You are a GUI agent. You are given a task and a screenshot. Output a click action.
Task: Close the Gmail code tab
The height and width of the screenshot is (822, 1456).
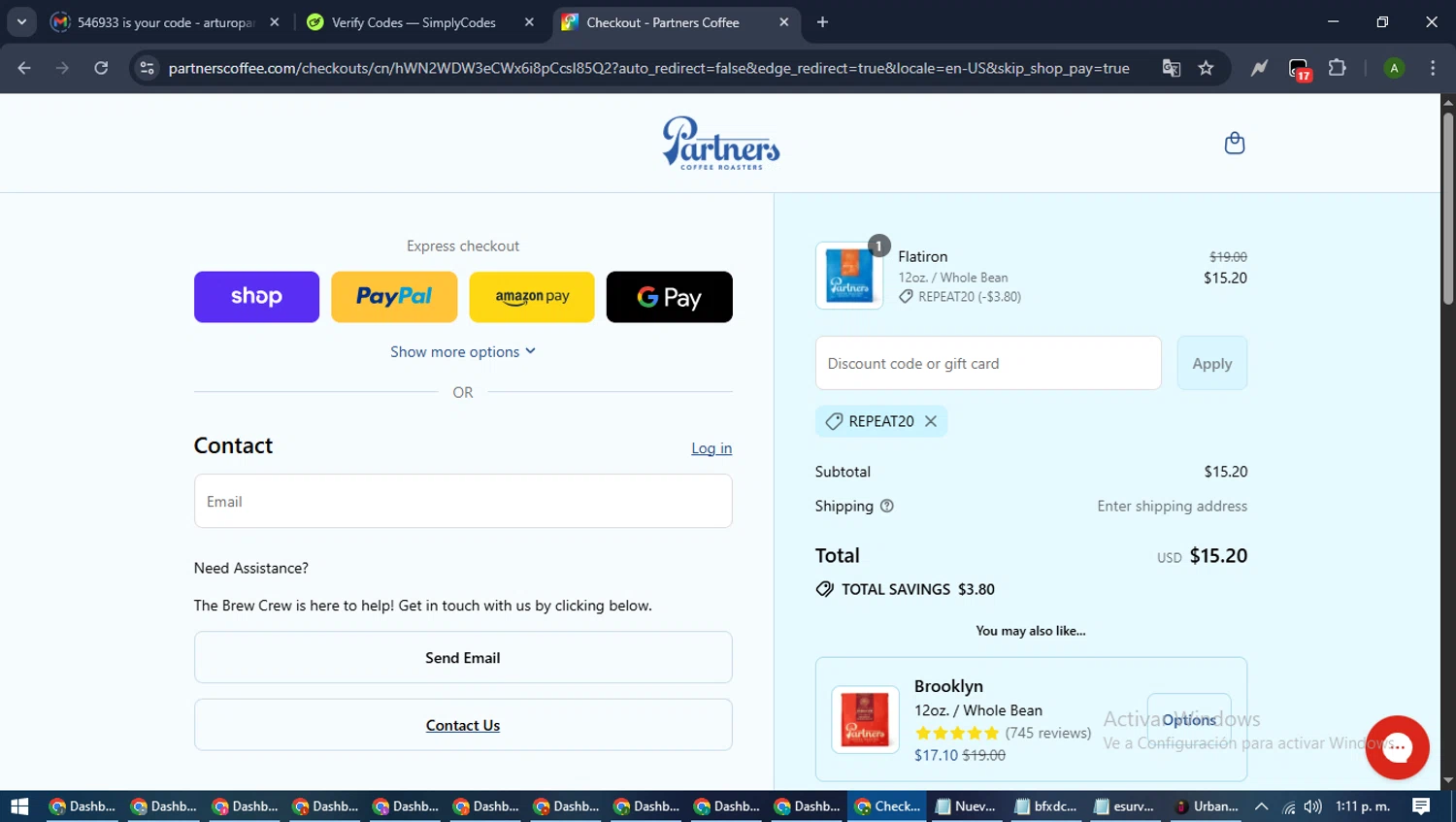point(275,22)
